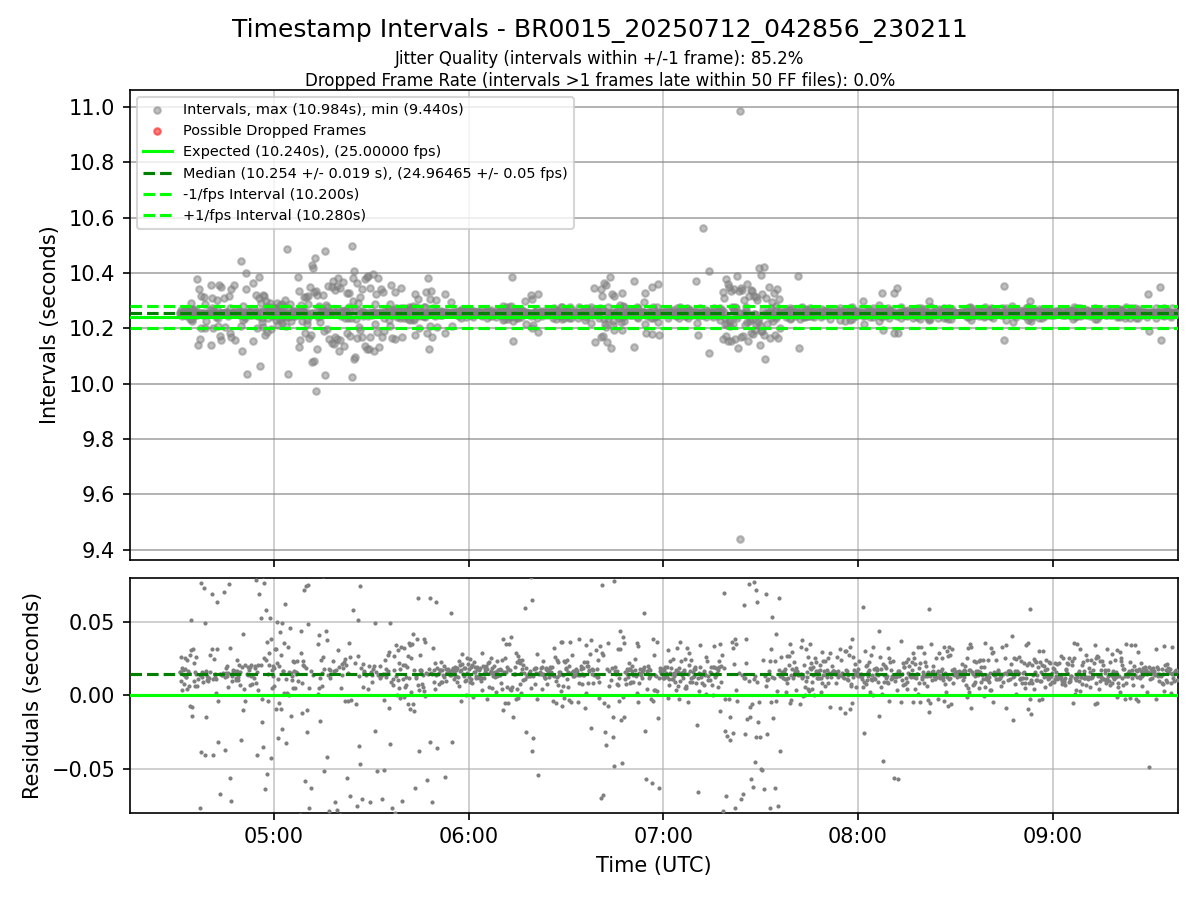Click the '0.05' residuals tick label

click(94, 622)
